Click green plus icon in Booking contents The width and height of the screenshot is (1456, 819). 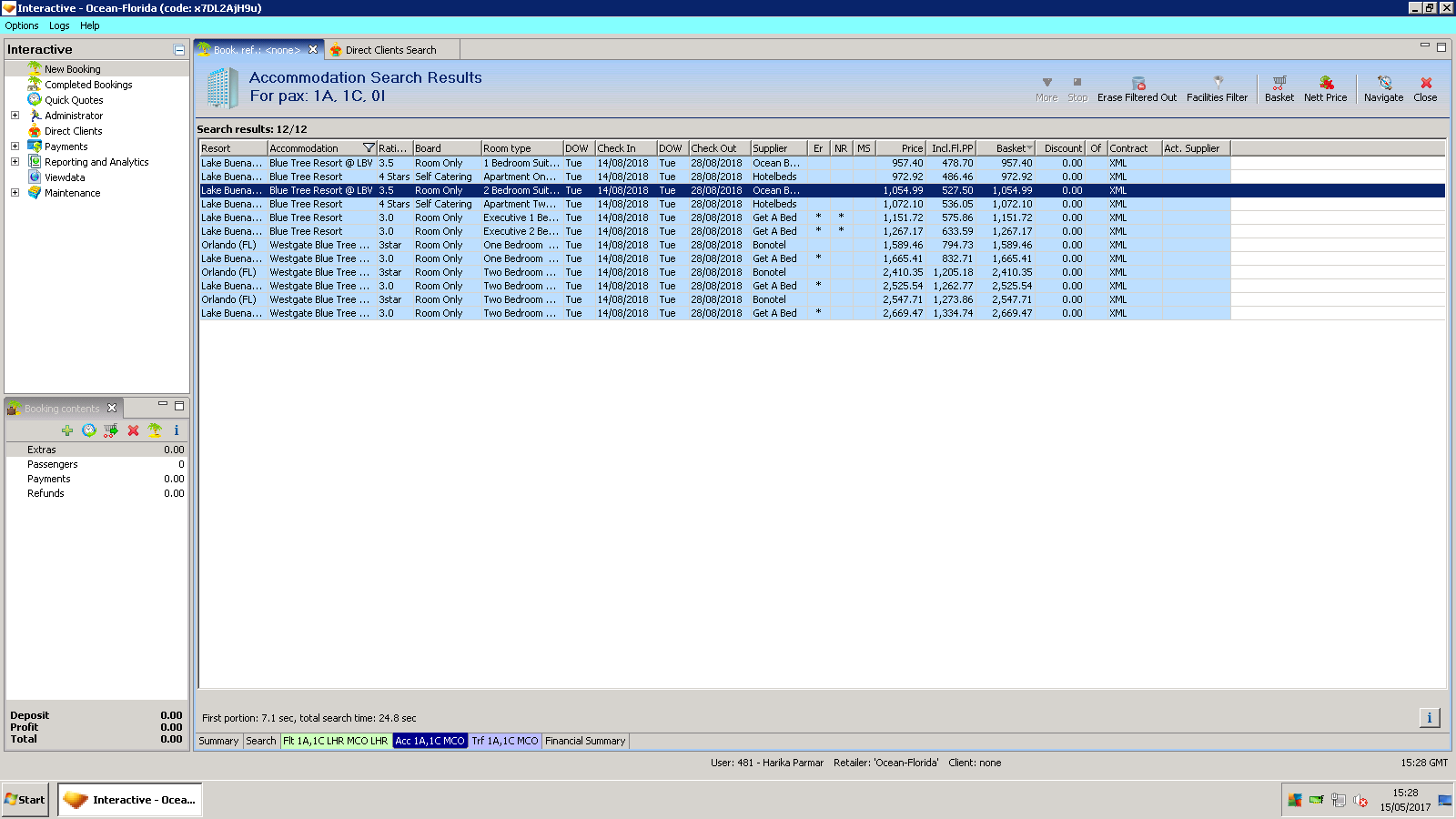[x=67, y=430]
